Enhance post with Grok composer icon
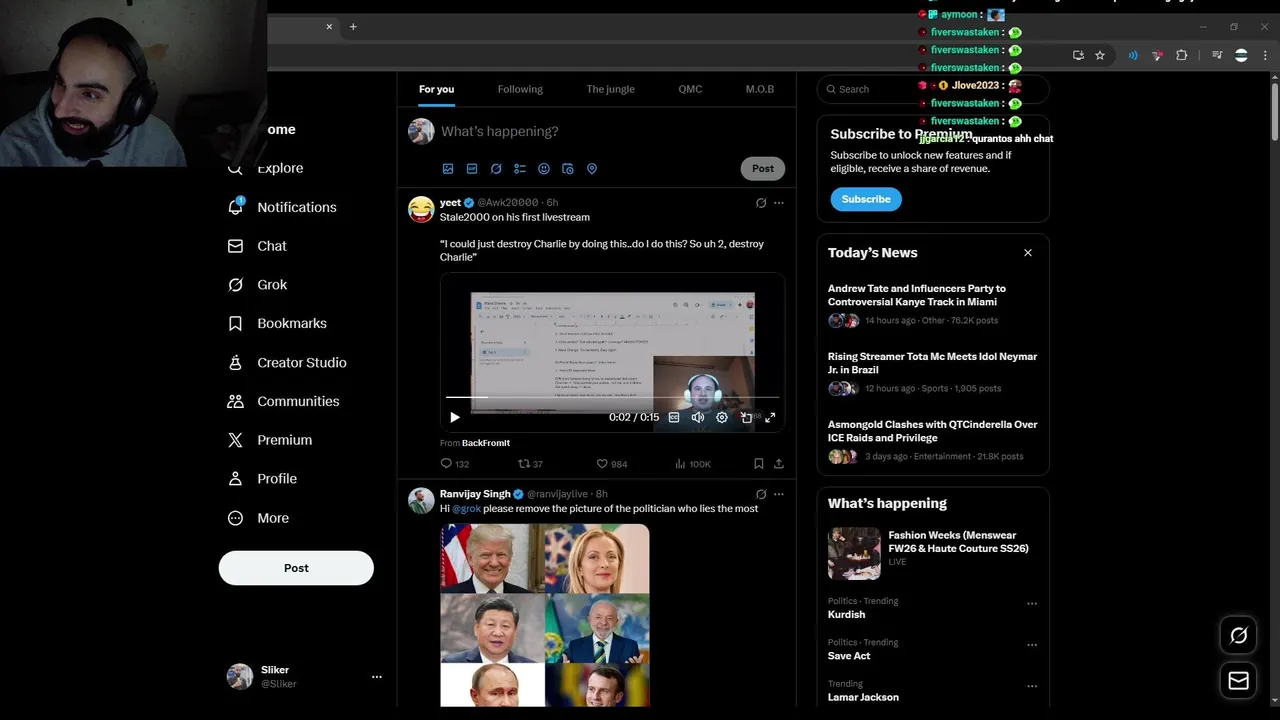This screenshot has width=1280, height=720. pyautogui.click(x=496, y=169)
